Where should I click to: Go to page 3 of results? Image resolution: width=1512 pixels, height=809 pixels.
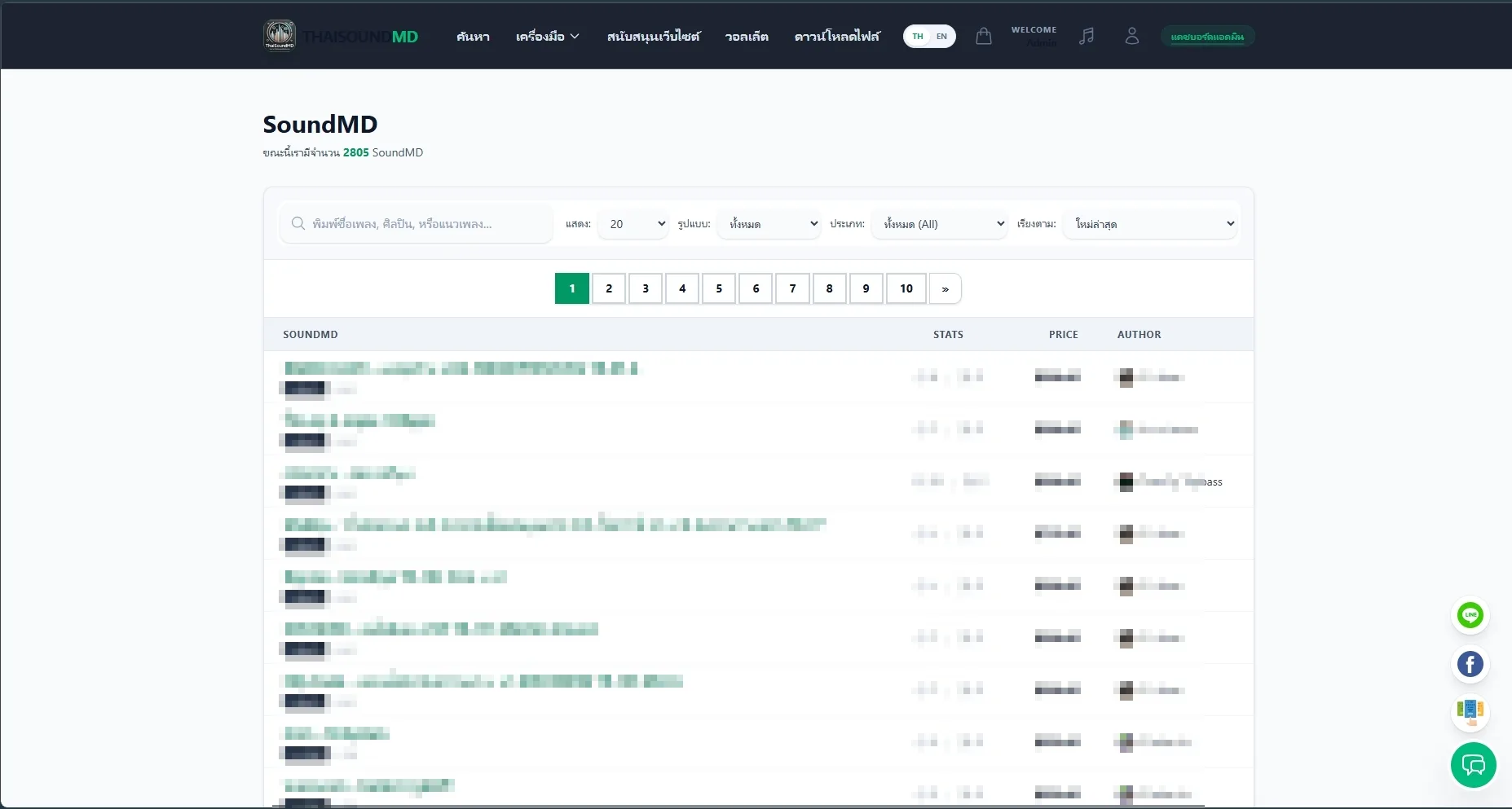click(646, 288)
